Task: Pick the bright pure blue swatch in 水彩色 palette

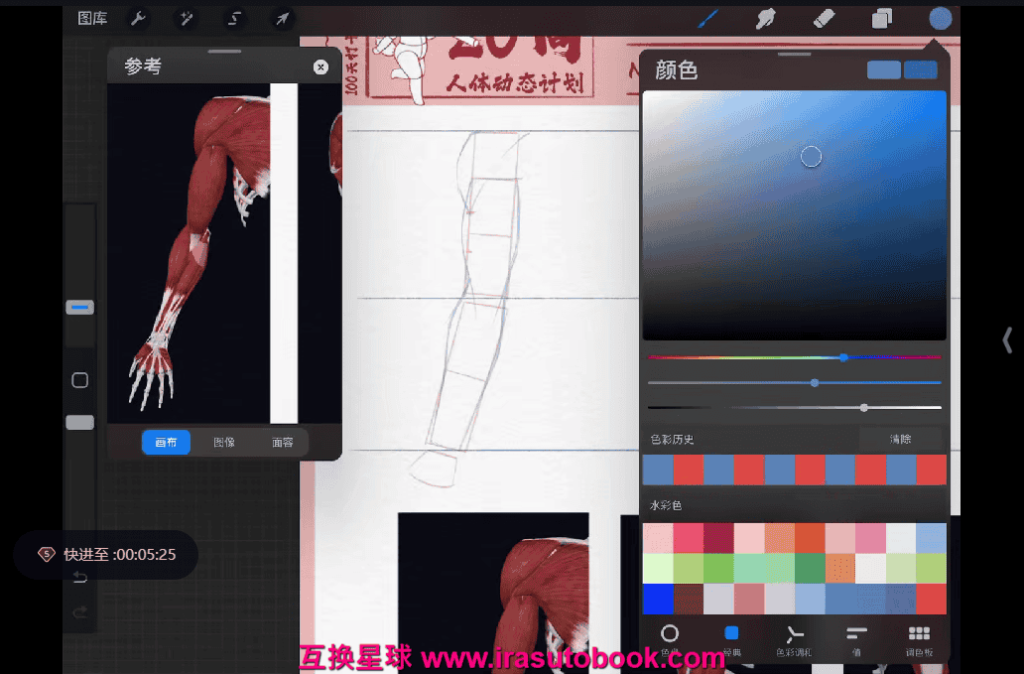Action: (x=658, y=599)
